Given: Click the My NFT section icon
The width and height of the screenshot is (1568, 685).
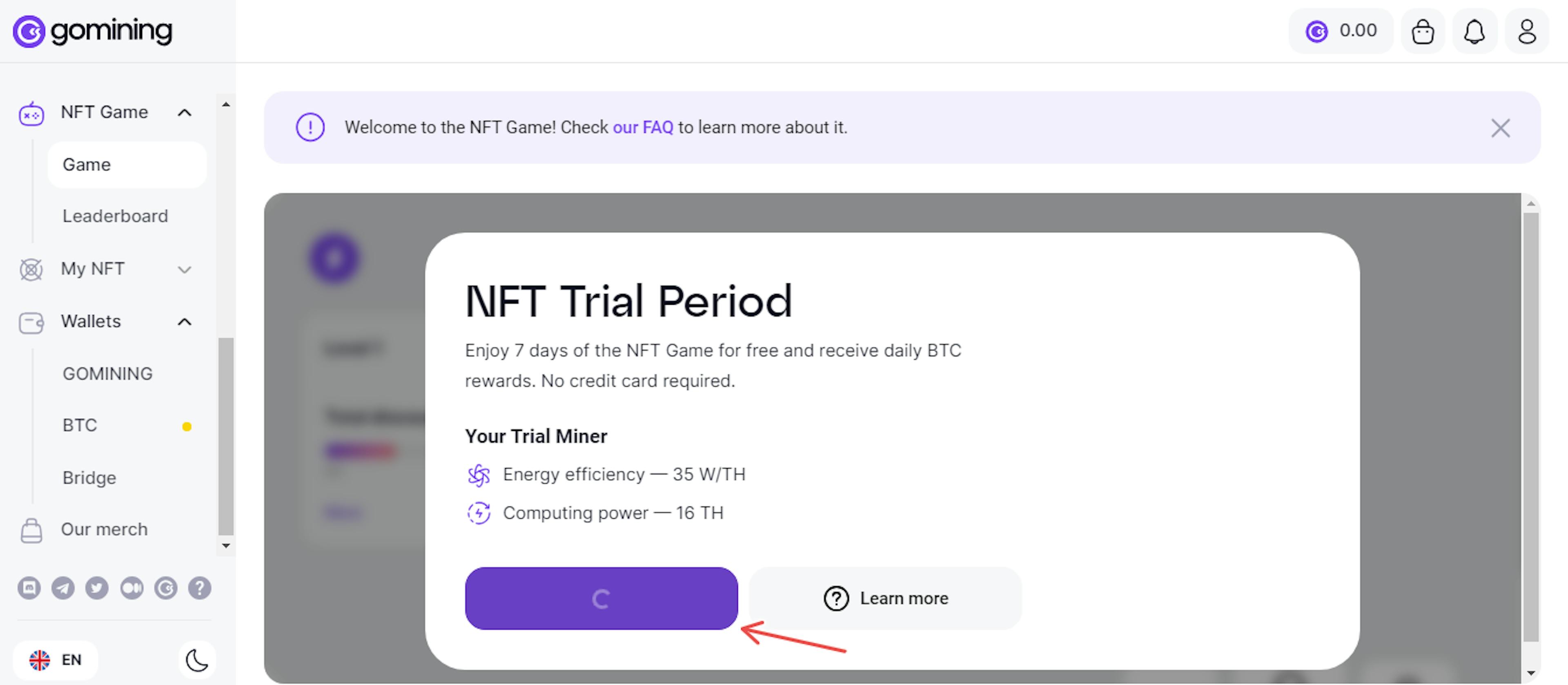Looking at the screenshot, I should (32, 267).
